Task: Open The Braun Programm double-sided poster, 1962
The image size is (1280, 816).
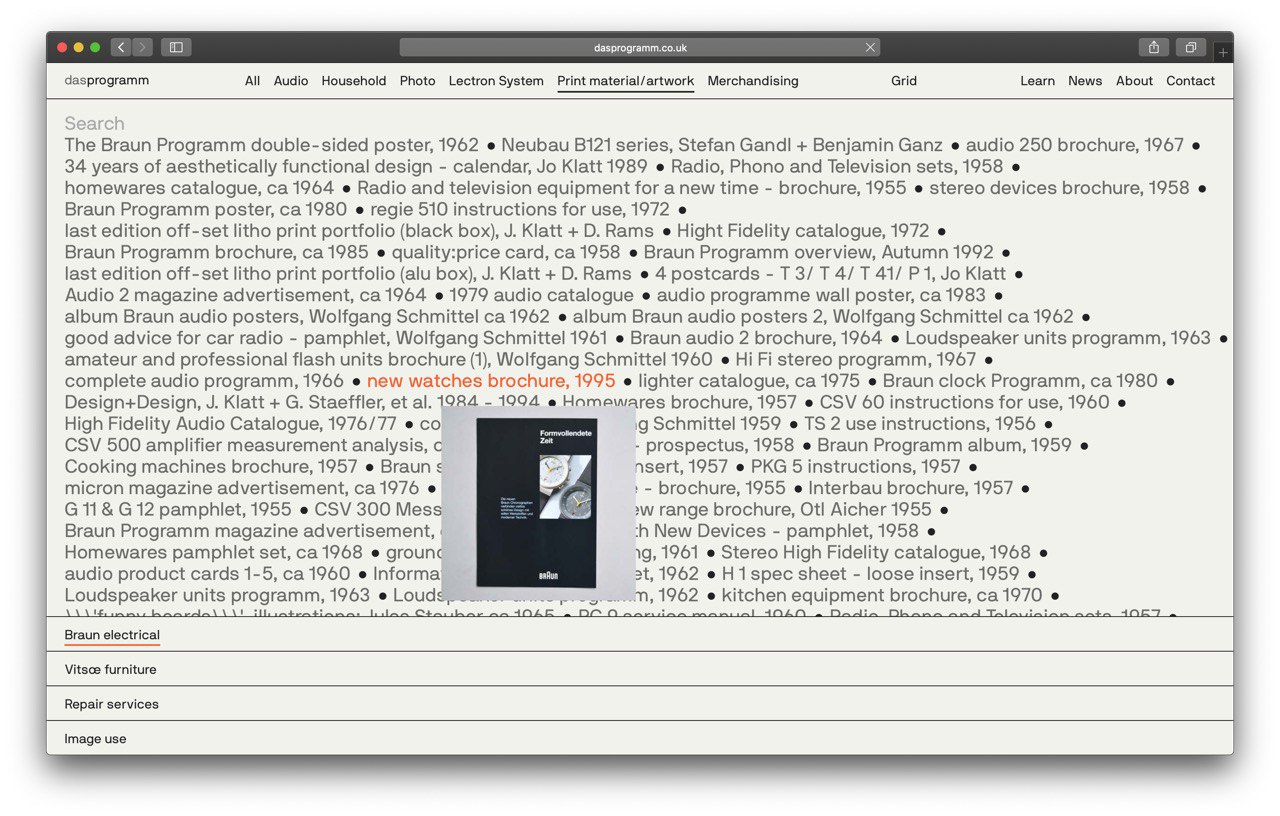Action: [x=273, y=145]
